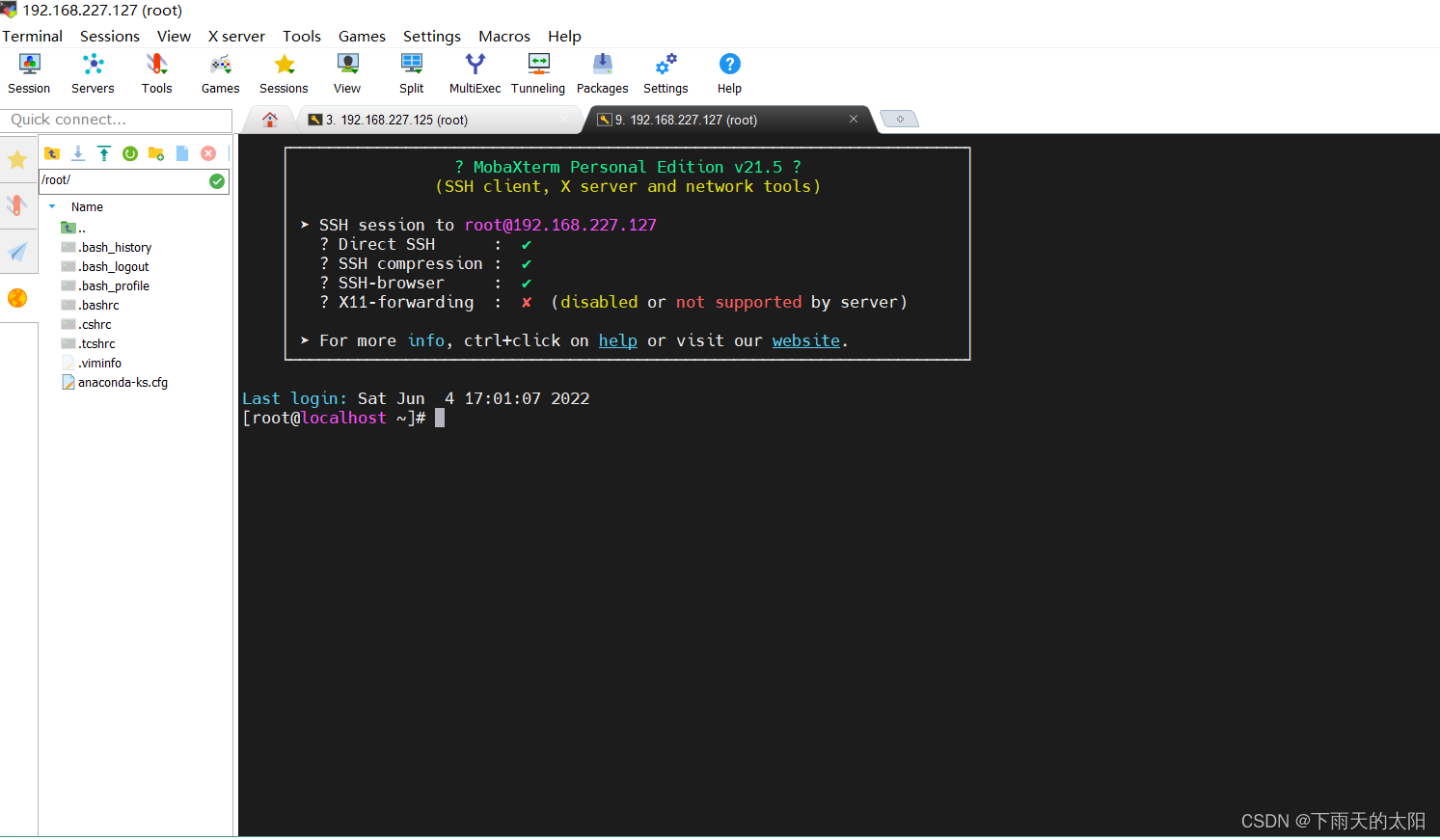Screen dimensions: 1440x840
Task: Click the Name column sort arrow
Action: coord(52,206)
